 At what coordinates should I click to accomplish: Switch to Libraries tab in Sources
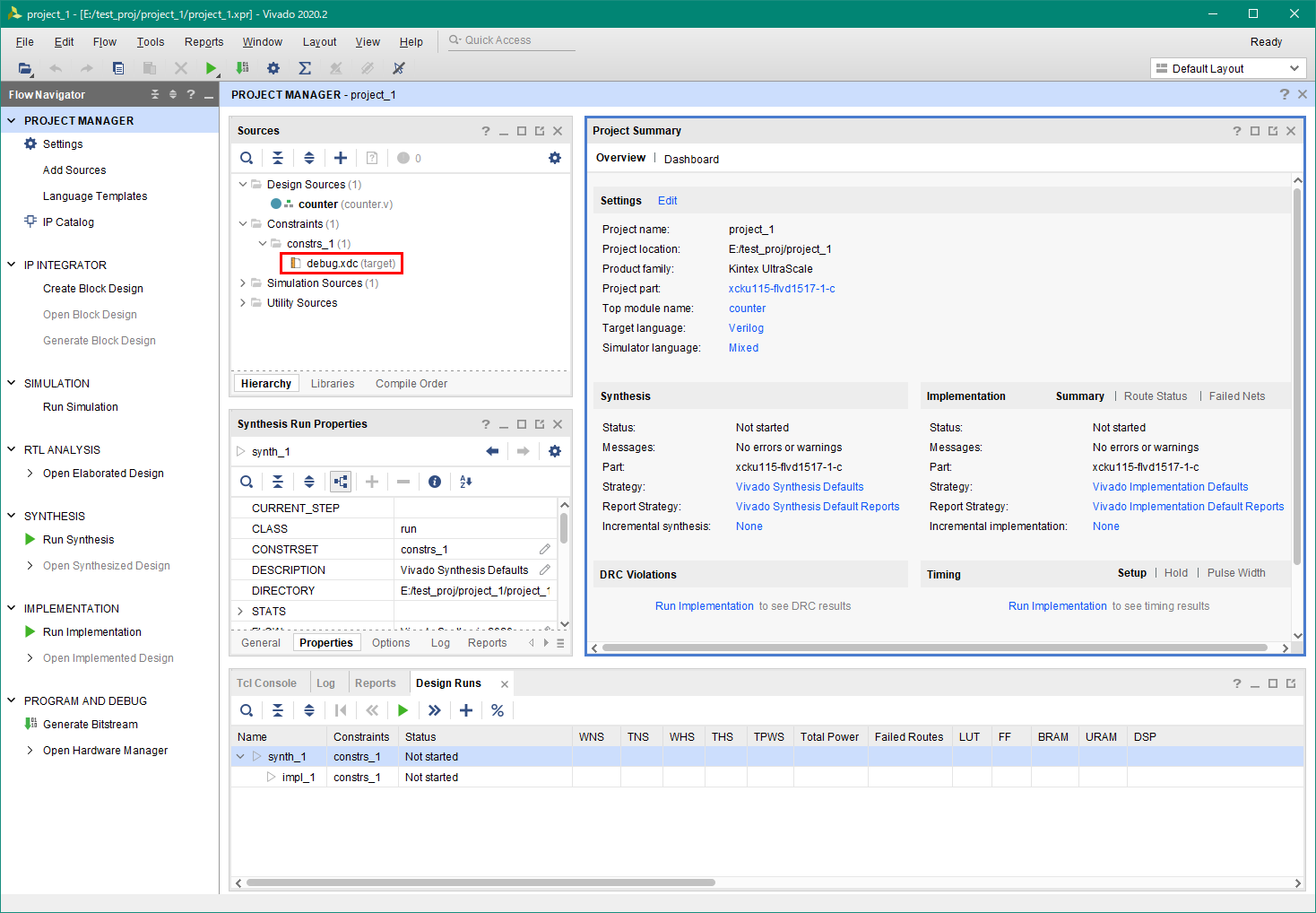tap(333, 384)
